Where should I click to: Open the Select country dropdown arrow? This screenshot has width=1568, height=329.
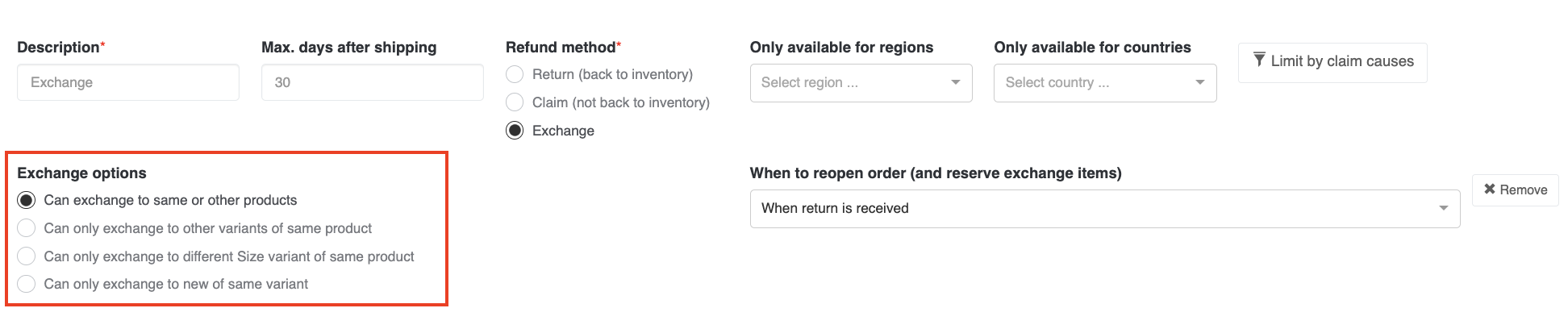1199,82
